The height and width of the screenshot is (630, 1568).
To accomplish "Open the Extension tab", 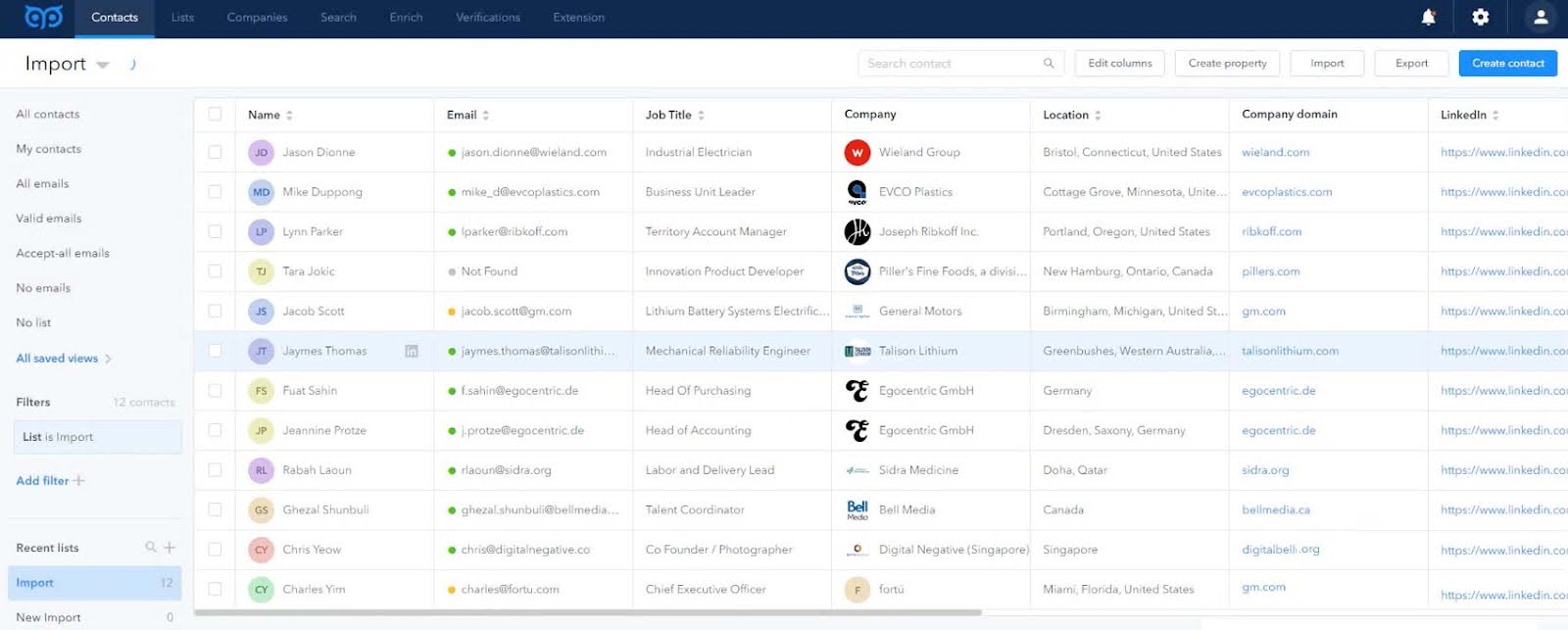I will click(x=578, y=18).
